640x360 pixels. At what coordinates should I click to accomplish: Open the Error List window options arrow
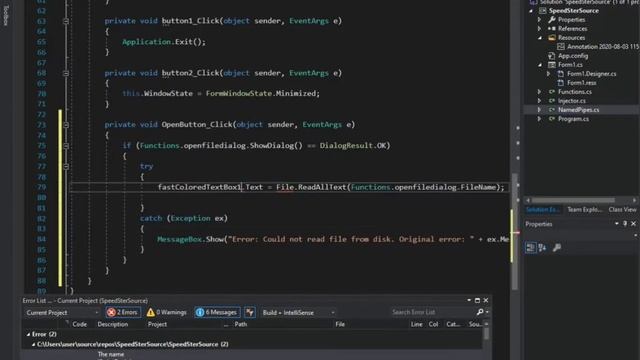pos(469,300)
